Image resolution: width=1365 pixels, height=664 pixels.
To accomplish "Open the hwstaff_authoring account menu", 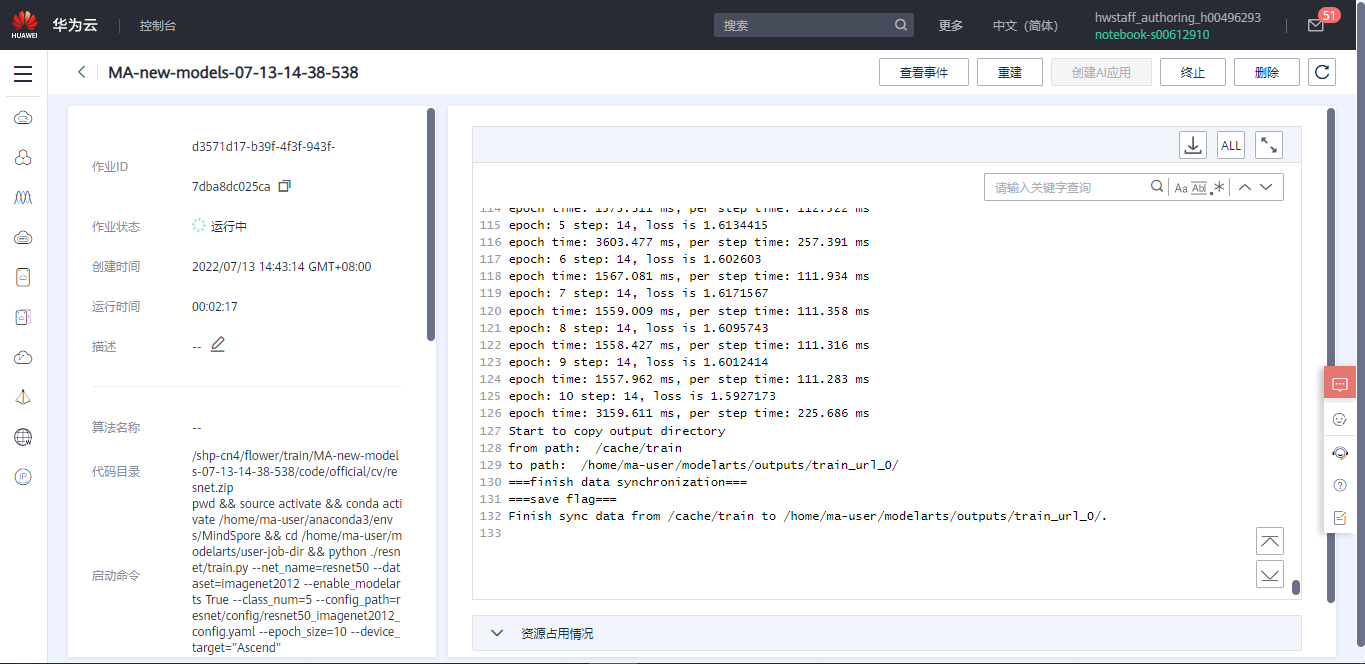I will click(x=1177, y=18).
